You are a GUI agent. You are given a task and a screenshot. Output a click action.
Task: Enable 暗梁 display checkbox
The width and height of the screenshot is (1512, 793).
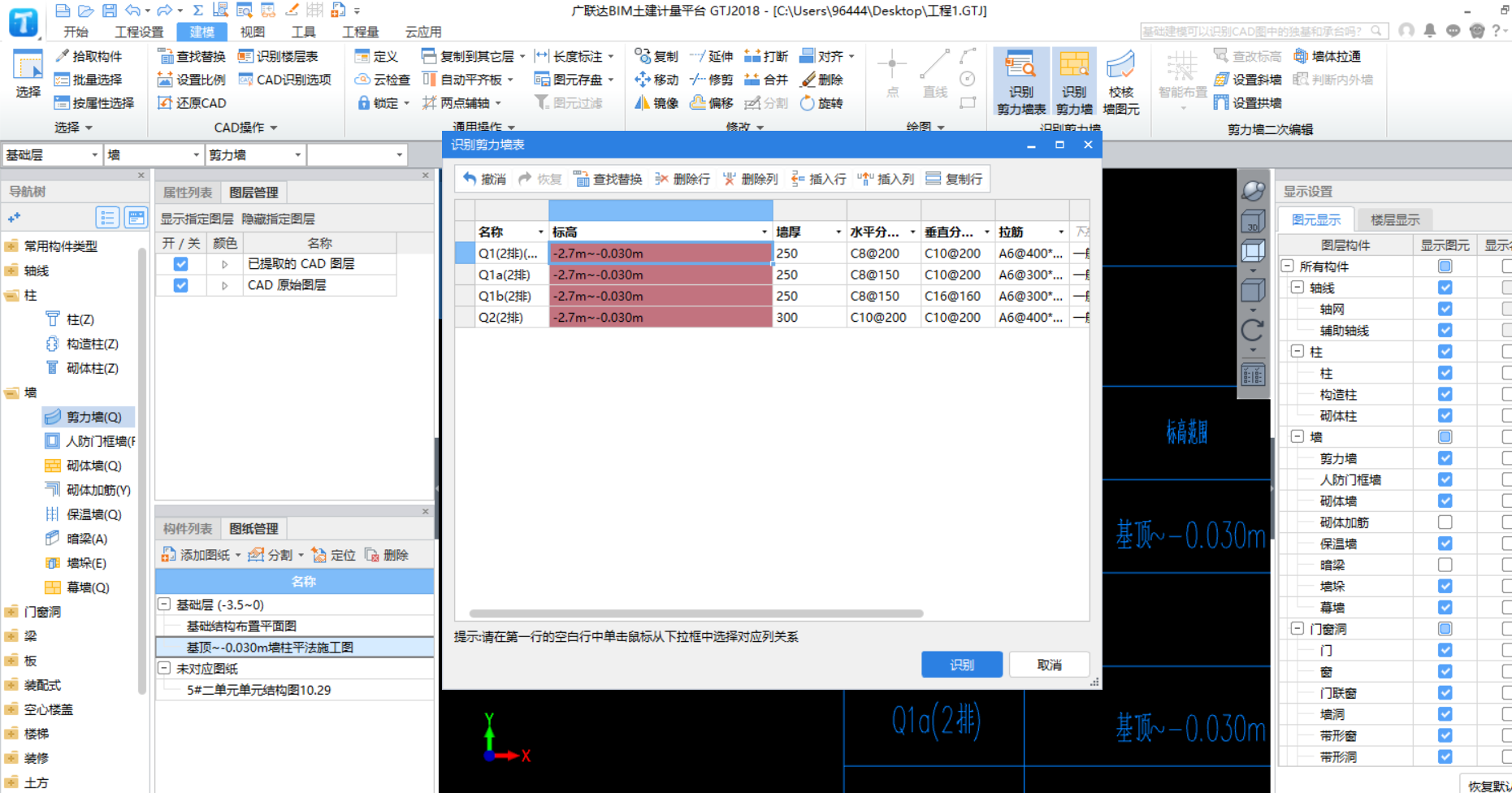(x=1445, y=565)
